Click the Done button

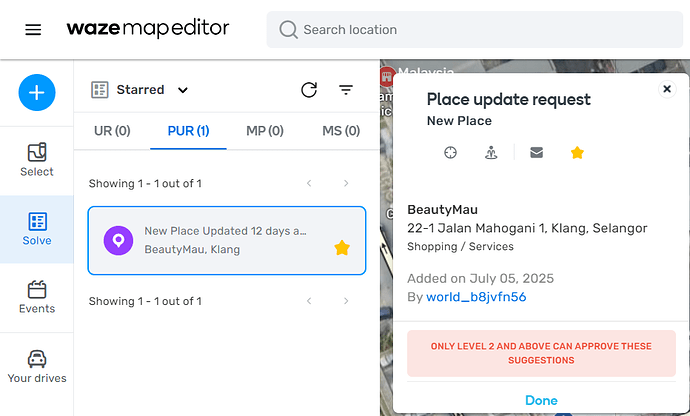(541, 400)
